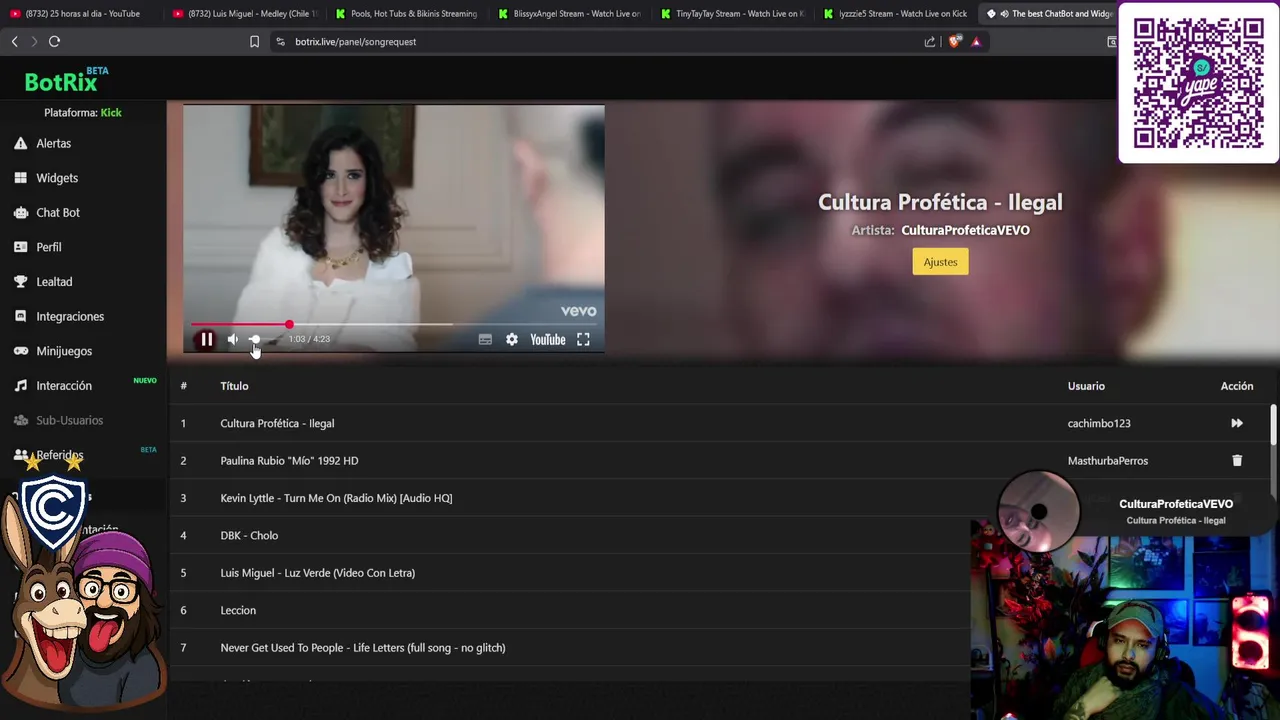Delete Paulina Rubio song from queue

pos(1237,460)
